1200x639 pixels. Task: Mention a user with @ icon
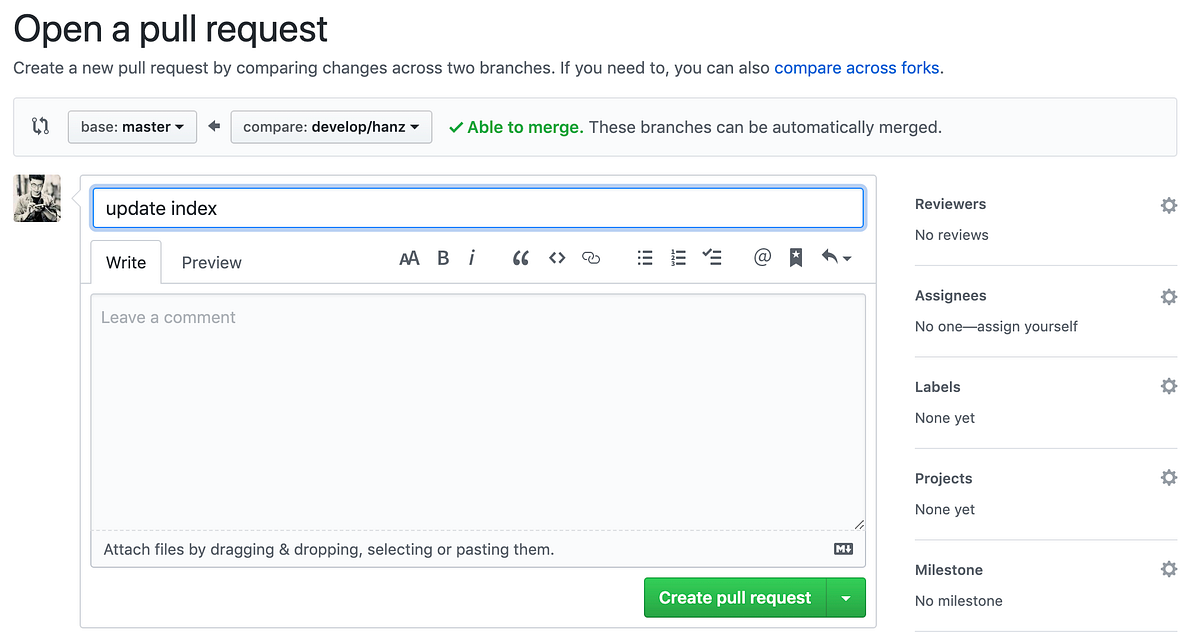(x=762, y=258)
